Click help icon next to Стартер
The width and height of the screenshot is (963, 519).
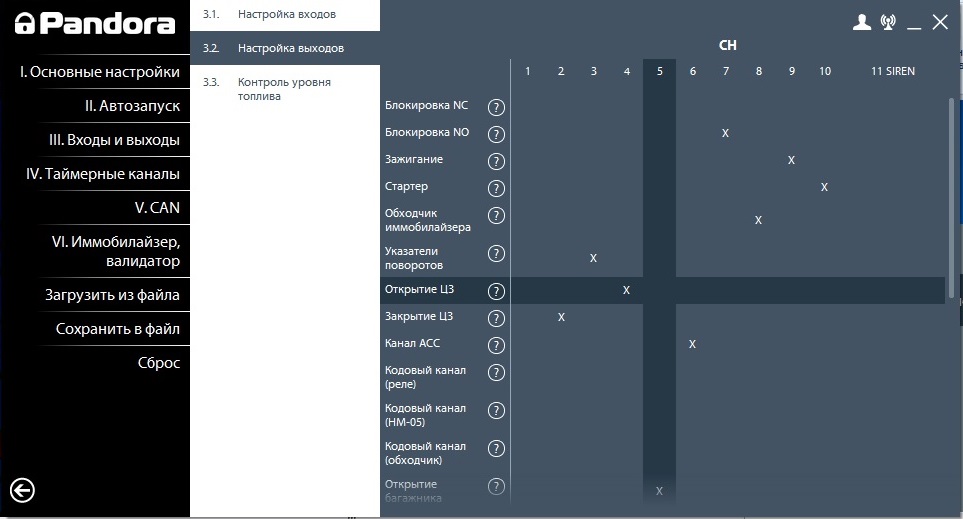[496, 188]
